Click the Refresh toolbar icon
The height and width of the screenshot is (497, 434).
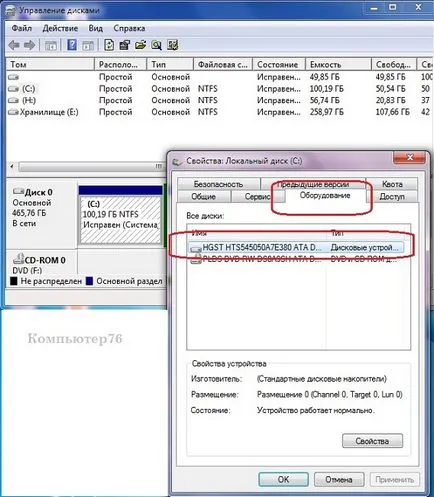(109, 45)
